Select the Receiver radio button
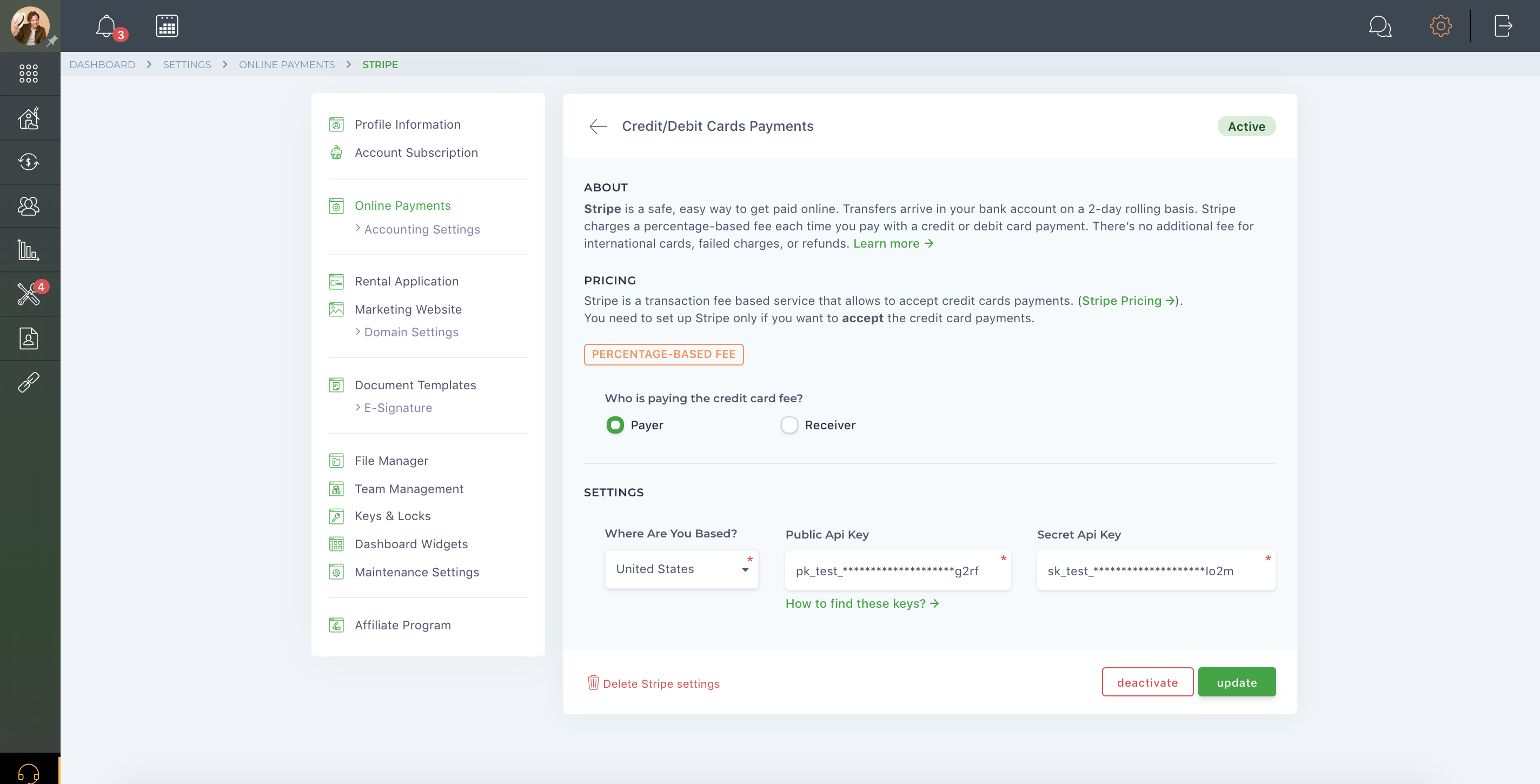The image size is (1540, 784). point(789,425)
